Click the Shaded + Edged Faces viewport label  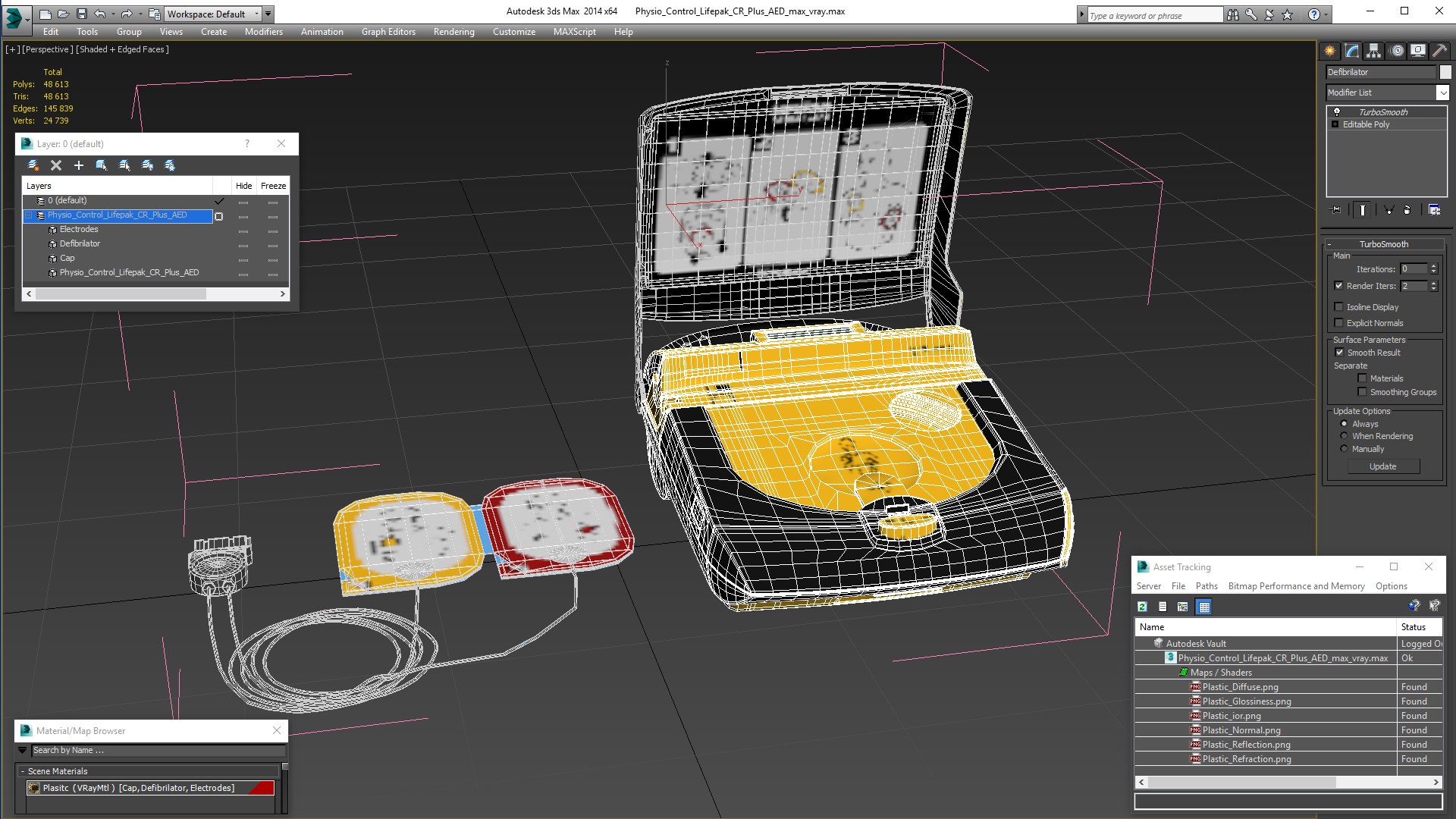click(122, 49)
